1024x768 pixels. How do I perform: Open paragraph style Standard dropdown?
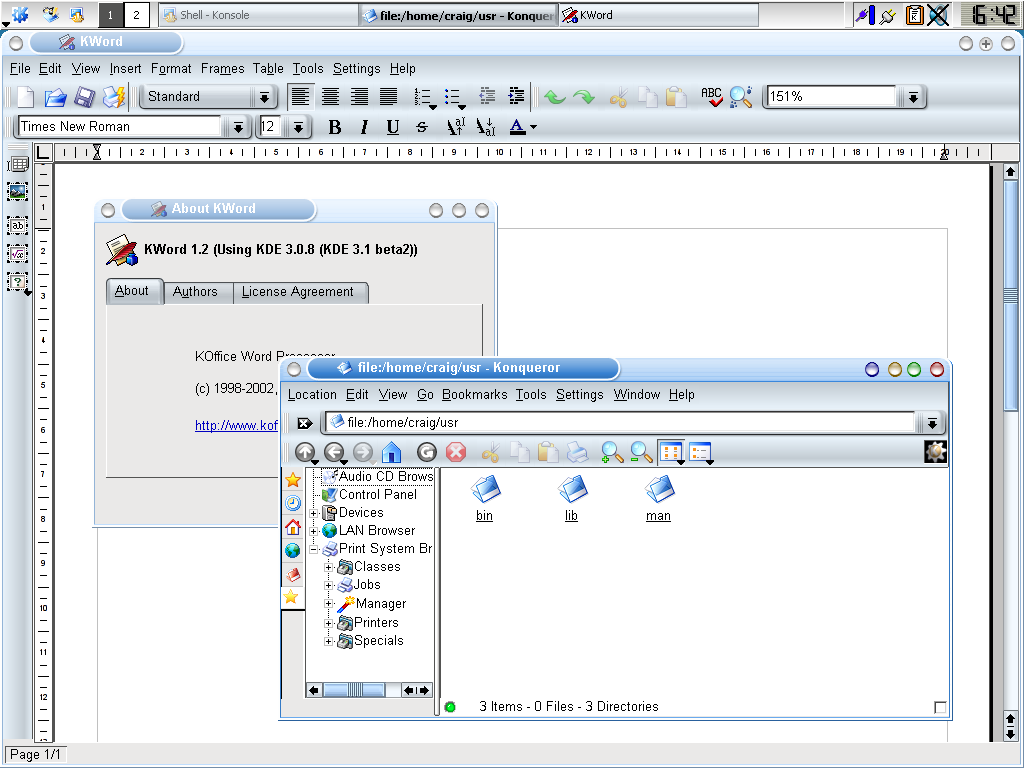(x=264, y=97)
